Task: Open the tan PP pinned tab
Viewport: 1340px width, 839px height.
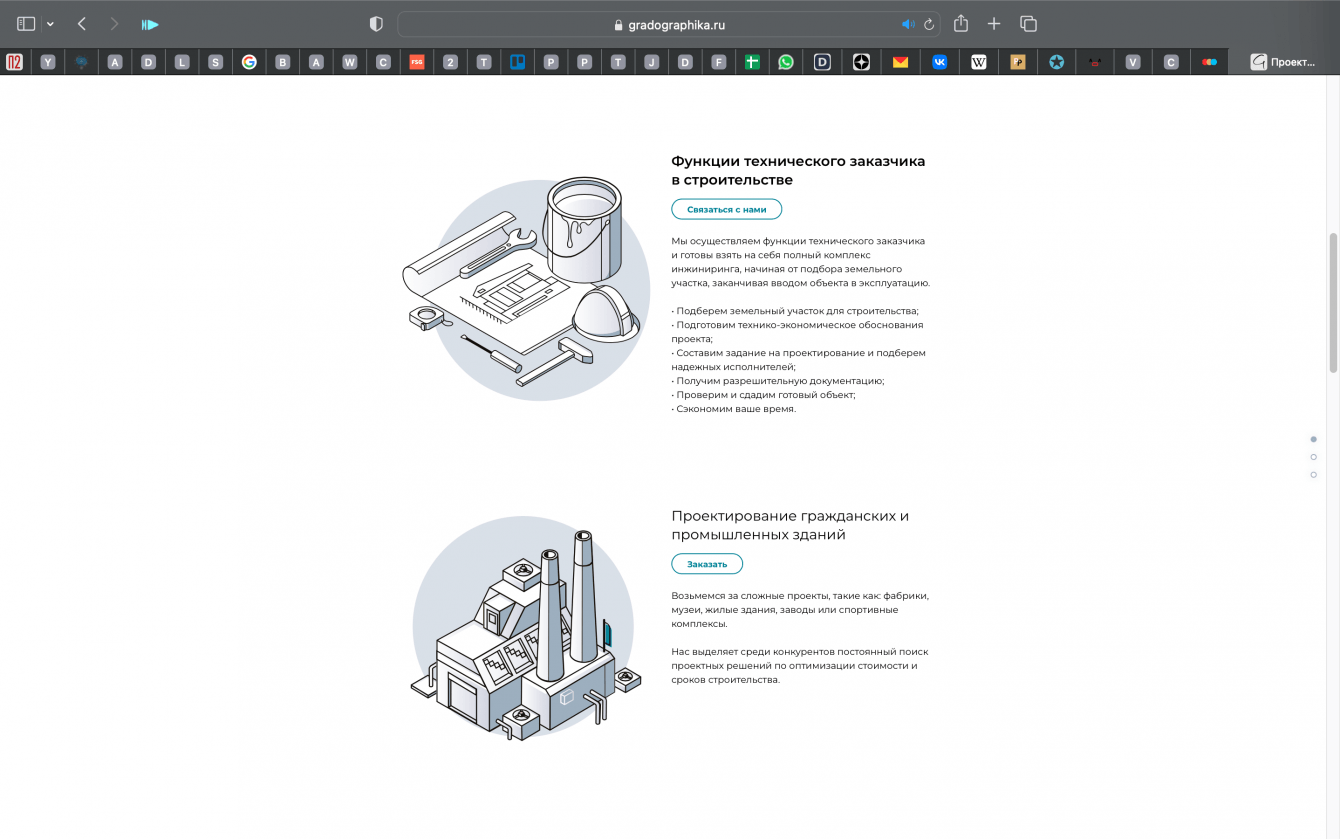Action: click(1018, 62)
